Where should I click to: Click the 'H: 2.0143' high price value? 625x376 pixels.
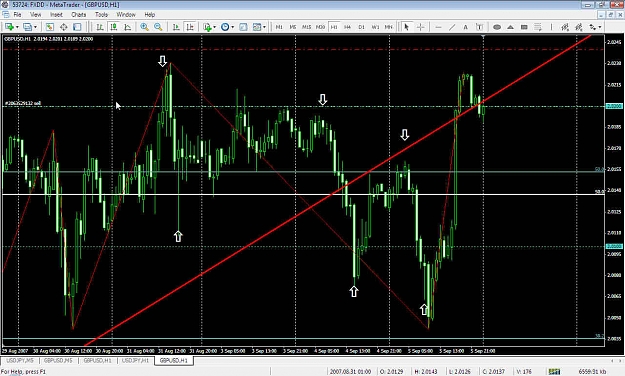point(426,372)
